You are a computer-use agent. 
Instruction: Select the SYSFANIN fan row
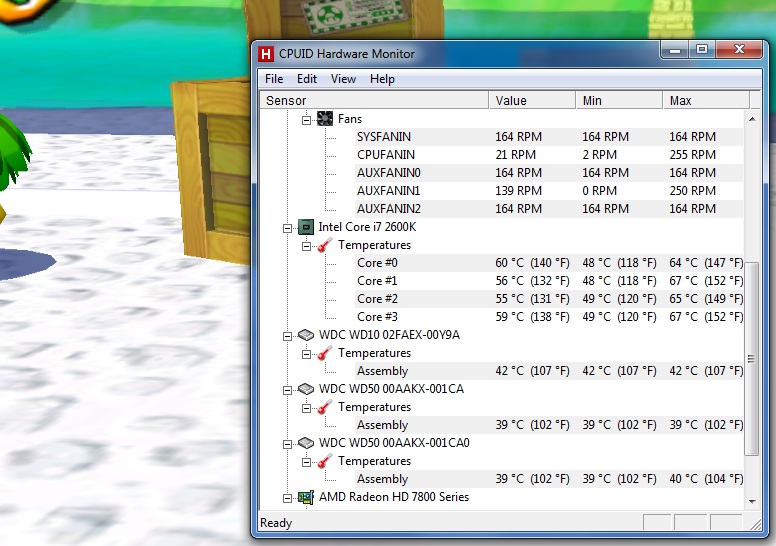(x=549, y=137)
